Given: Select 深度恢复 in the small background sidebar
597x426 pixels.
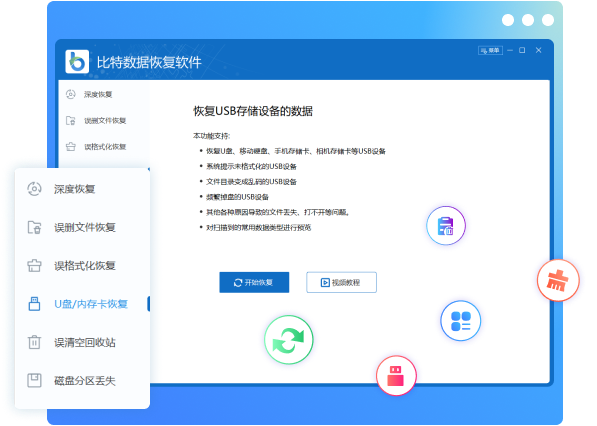Looking at the screenshot, I should [98, 94].
